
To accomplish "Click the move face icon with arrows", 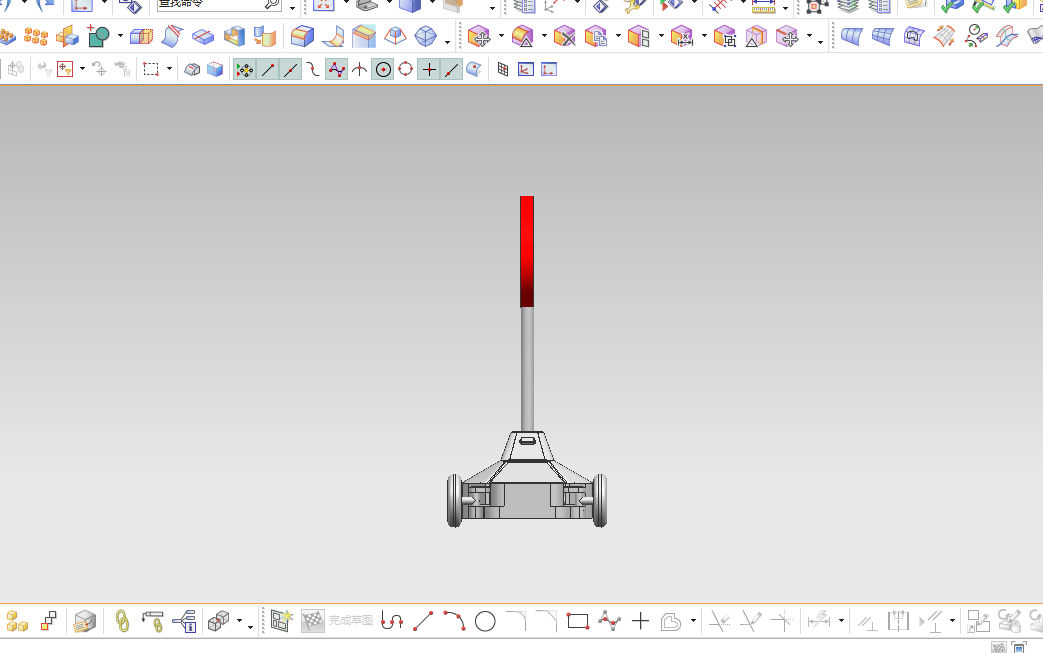I will 479,37.
